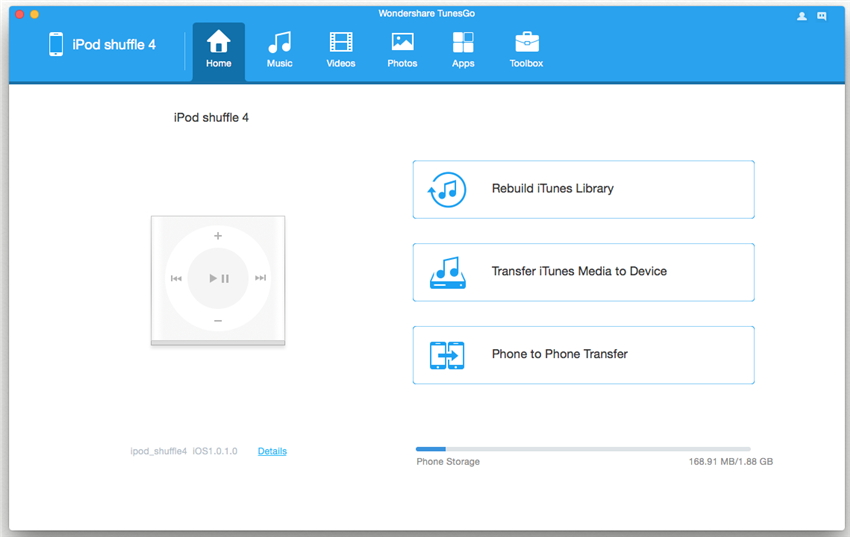Viewport: 850px width, 537px height.
Task: Open the Details link for device
Action: [x=272, y=452]
